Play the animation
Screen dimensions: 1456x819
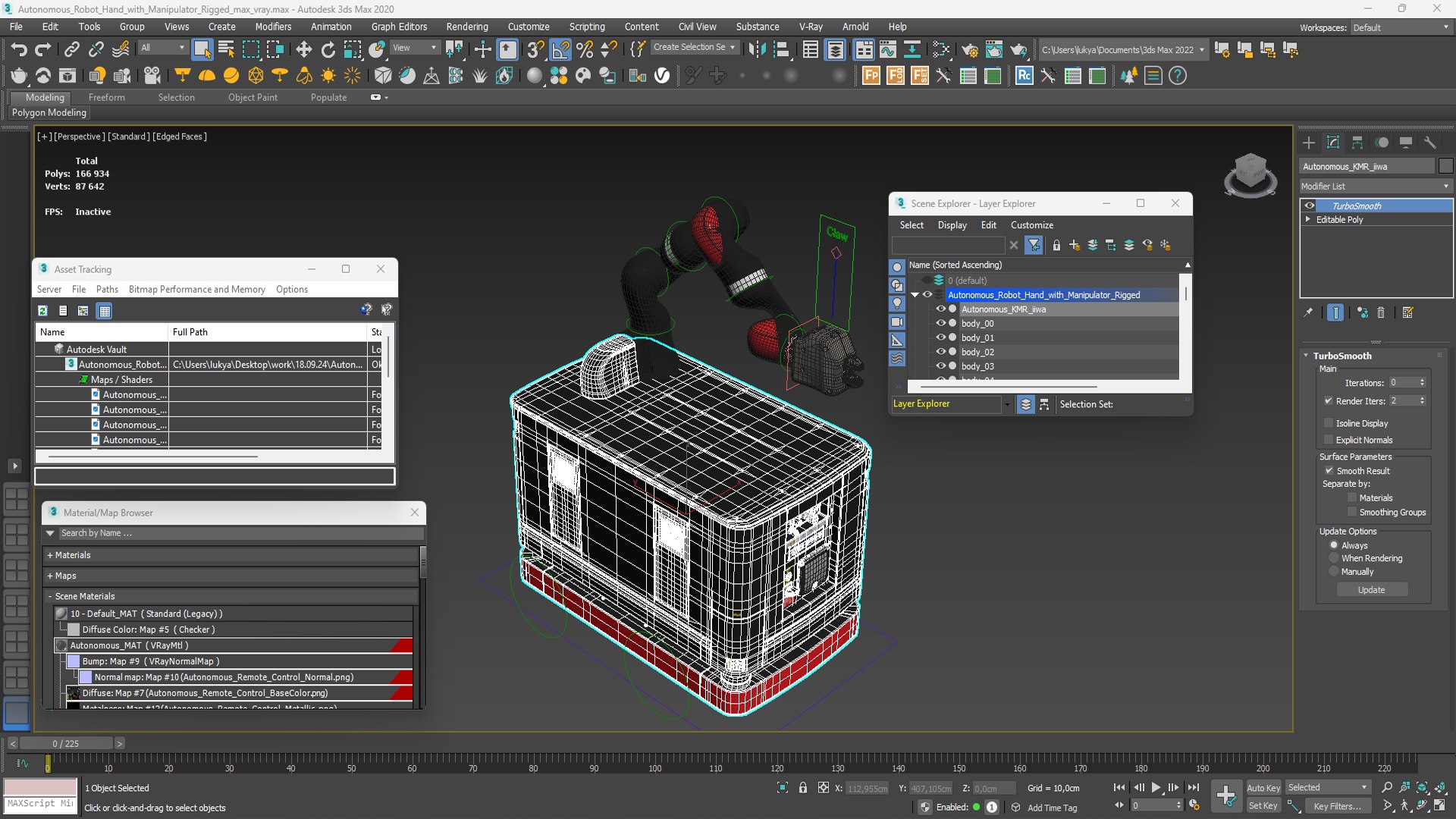pyautogui.click(x=1156, y=788)
